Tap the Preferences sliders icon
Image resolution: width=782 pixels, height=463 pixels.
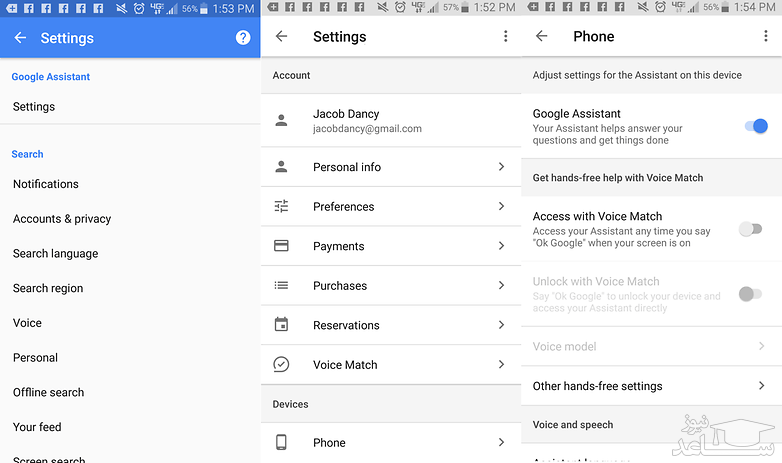click(281, 206)
